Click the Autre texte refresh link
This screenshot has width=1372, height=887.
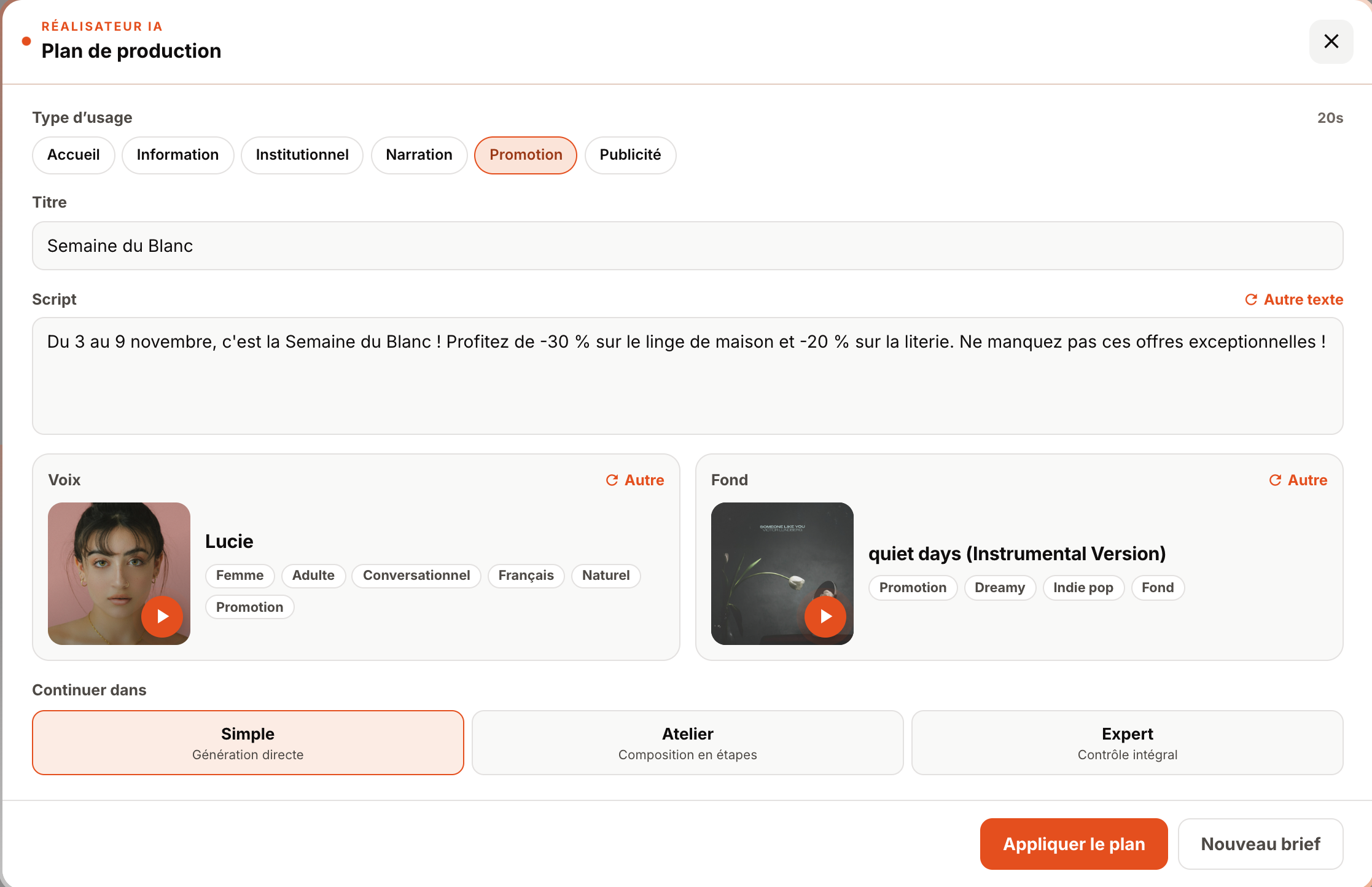(x=1294, y=300)
